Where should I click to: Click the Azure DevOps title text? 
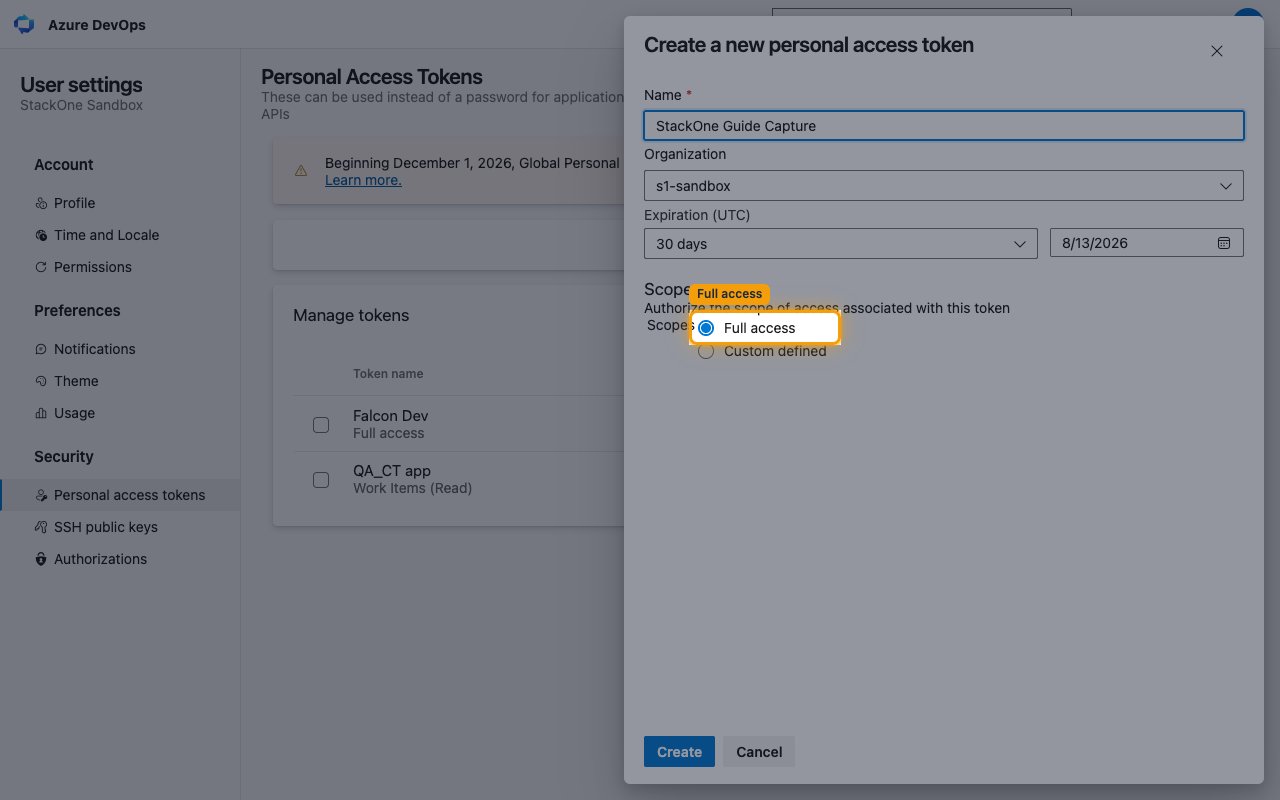click(x=97, y=25)
